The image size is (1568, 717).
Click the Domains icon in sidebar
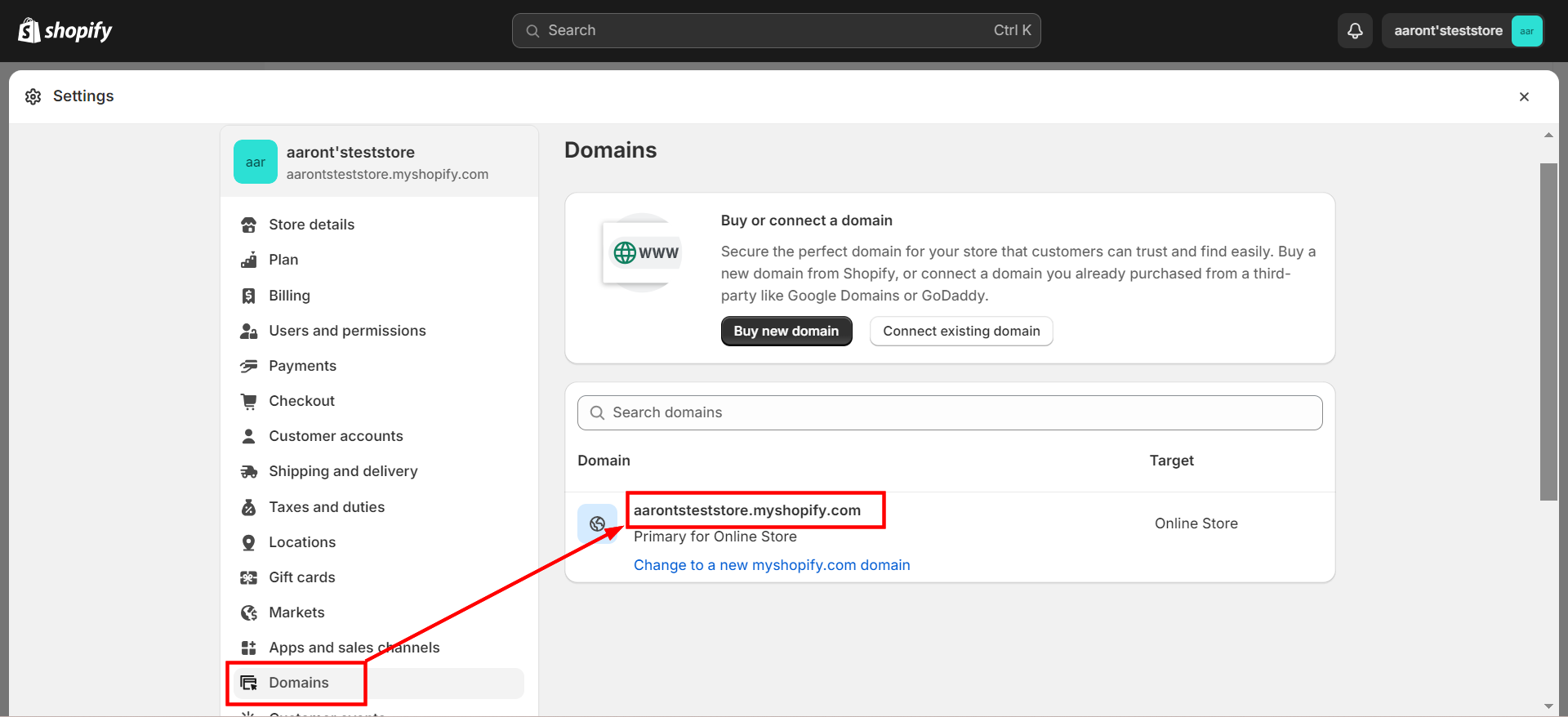pyautogui.click(x=249, y=683)
